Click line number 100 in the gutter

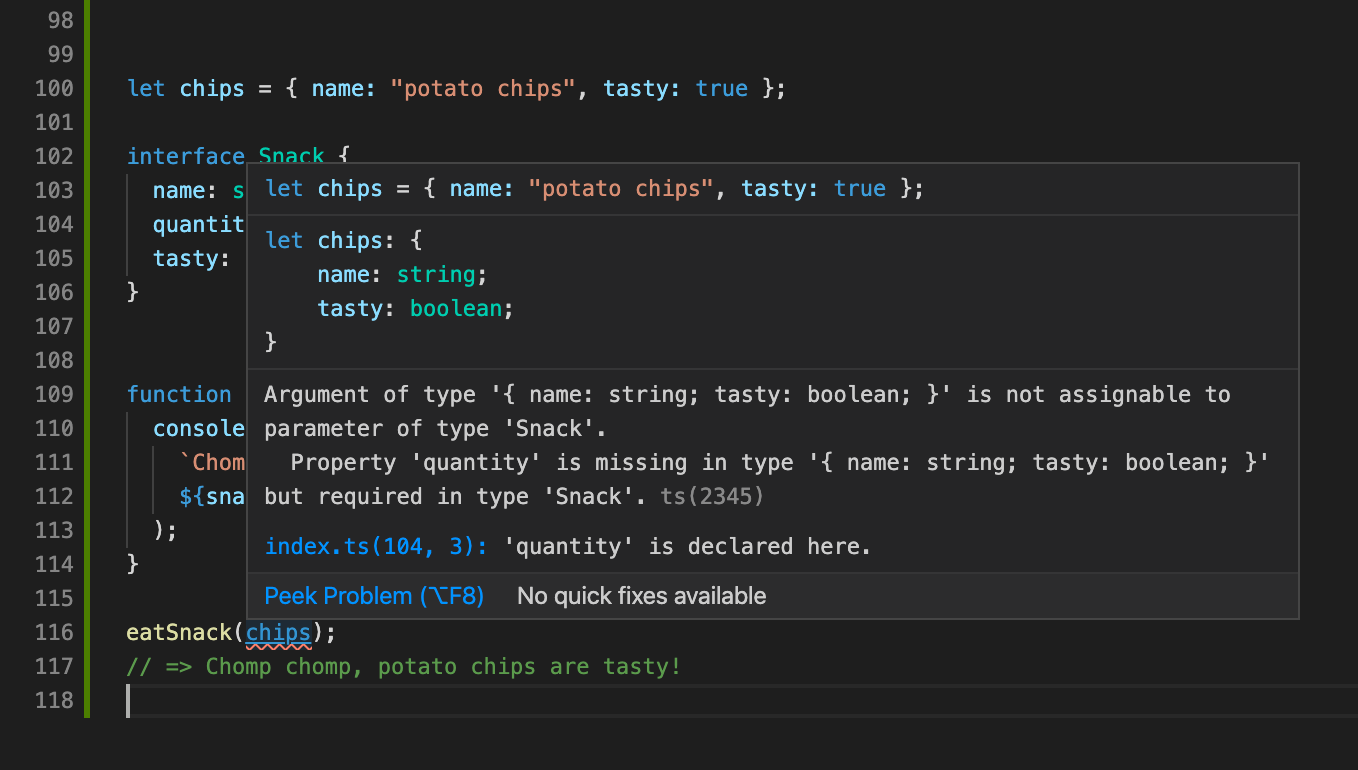coord(55,88)
